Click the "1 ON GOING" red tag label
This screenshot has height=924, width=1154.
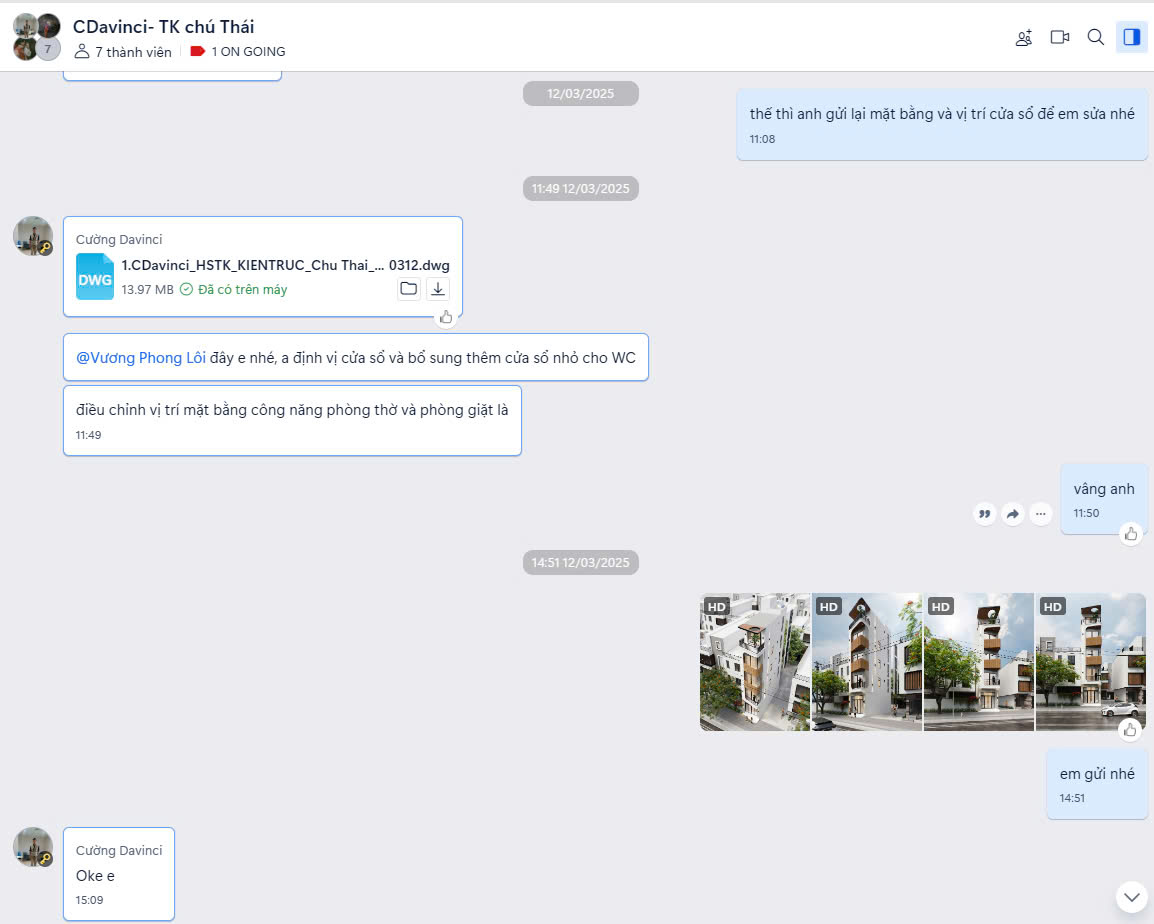(238, 52)
